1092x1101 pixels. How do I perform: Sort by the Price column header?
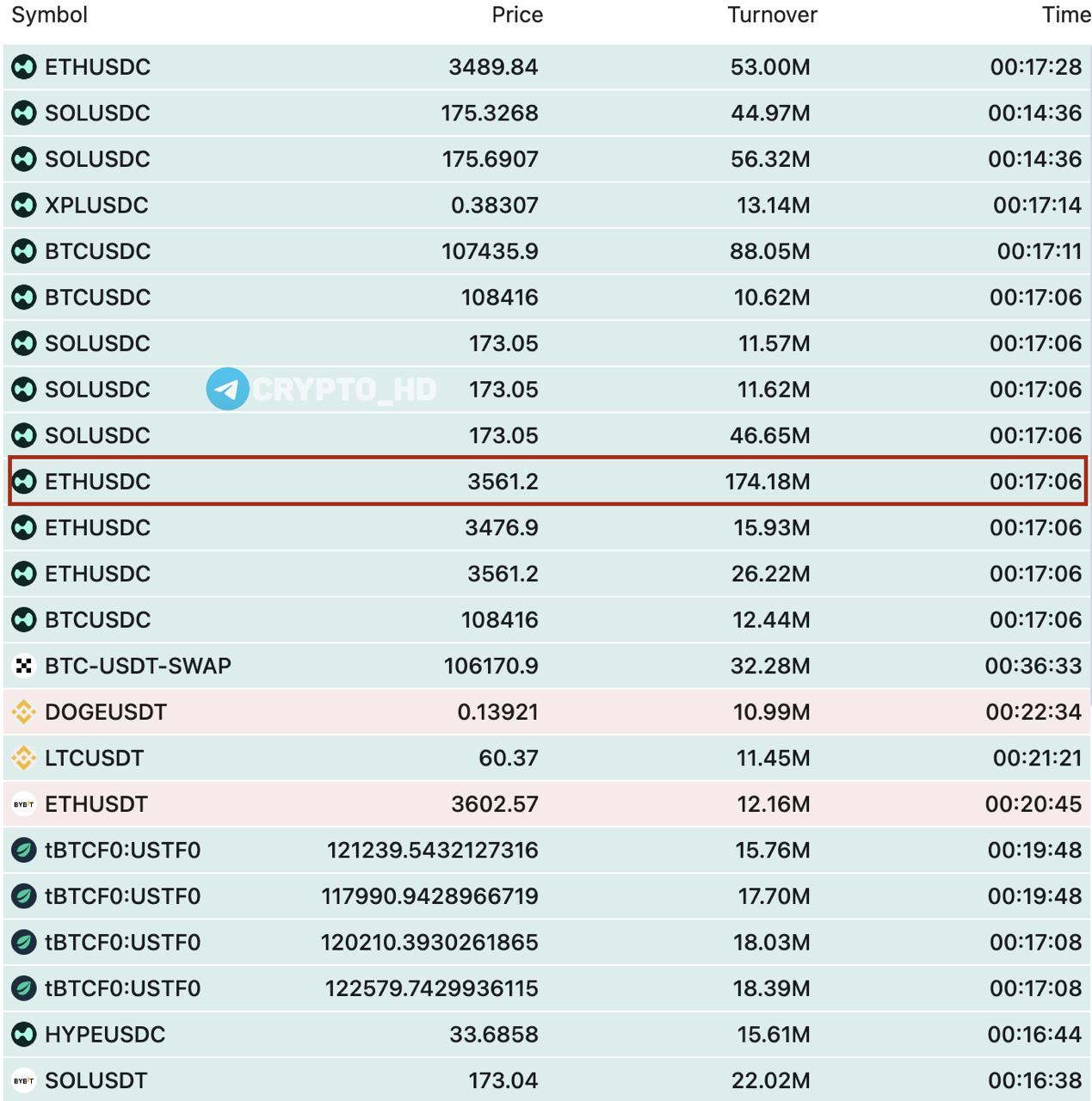517,15
